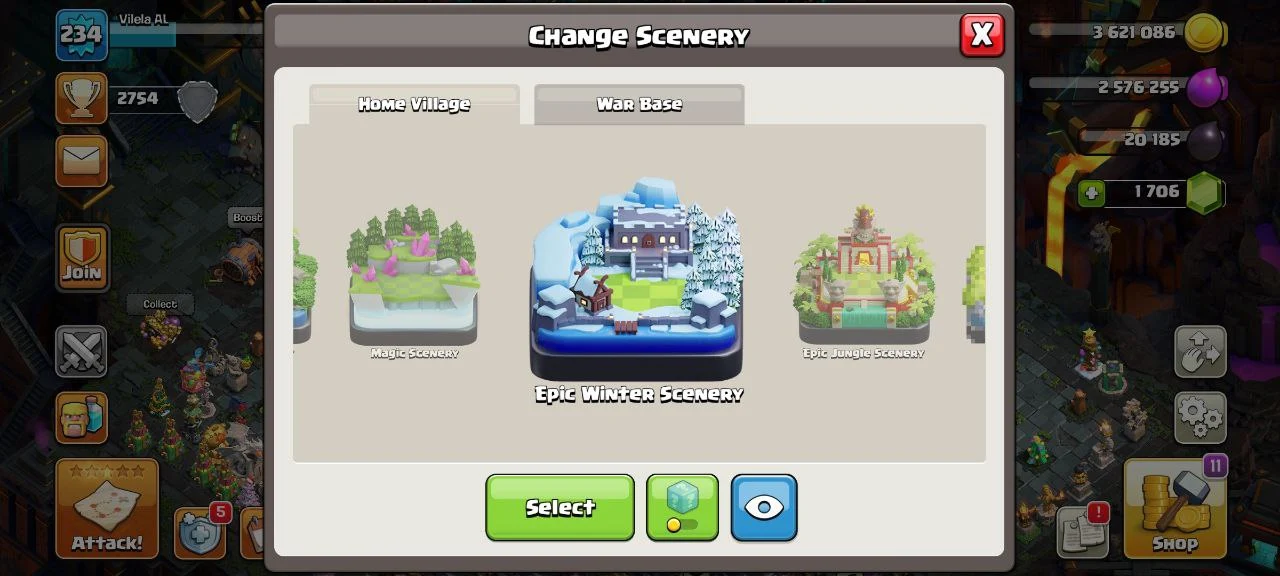
Task: Open the Shop with hammer icon
Action: (x=1175, y=508)
